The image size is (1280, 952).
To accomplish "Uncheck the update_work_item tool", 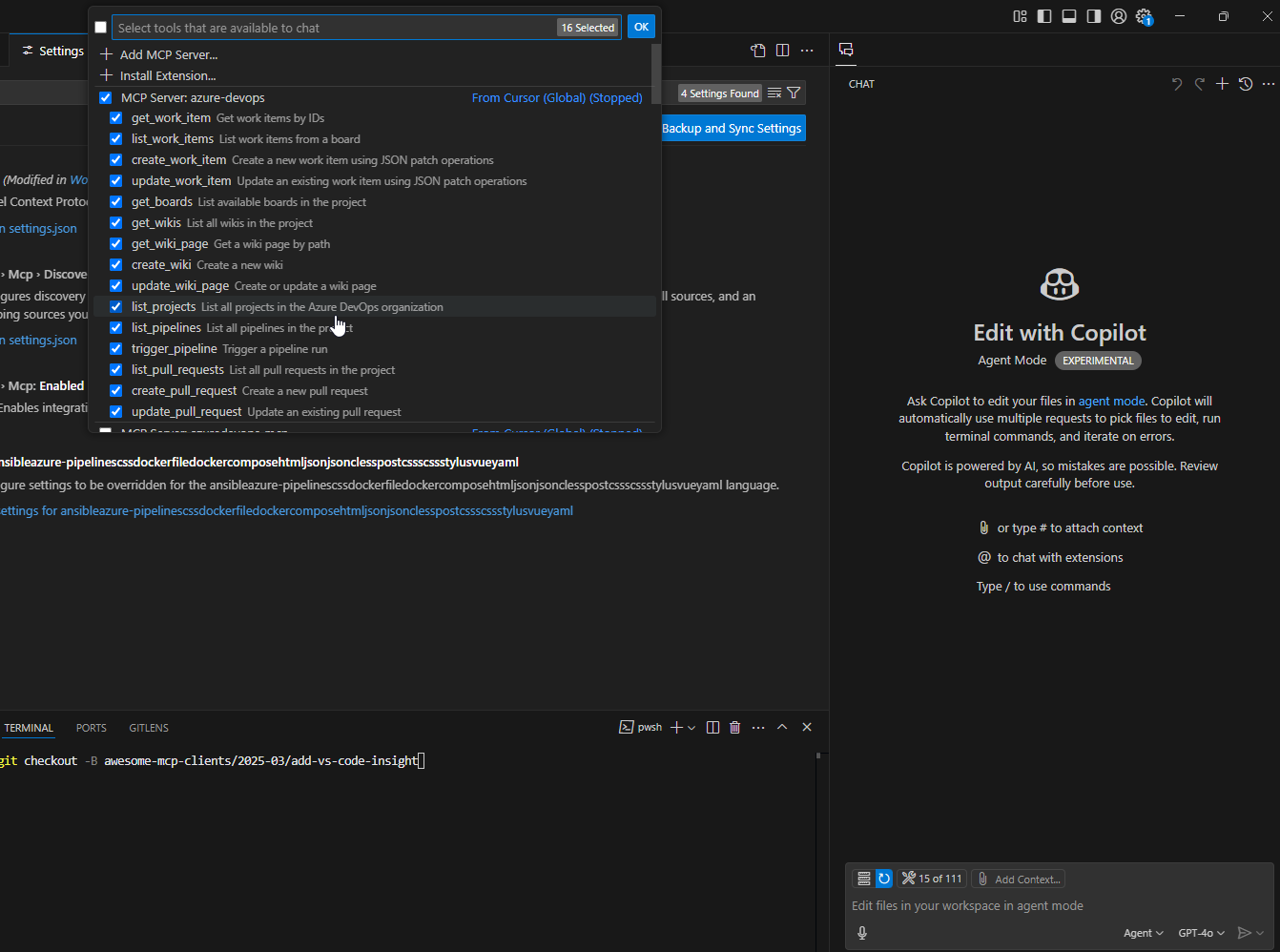I will (115, 181).
